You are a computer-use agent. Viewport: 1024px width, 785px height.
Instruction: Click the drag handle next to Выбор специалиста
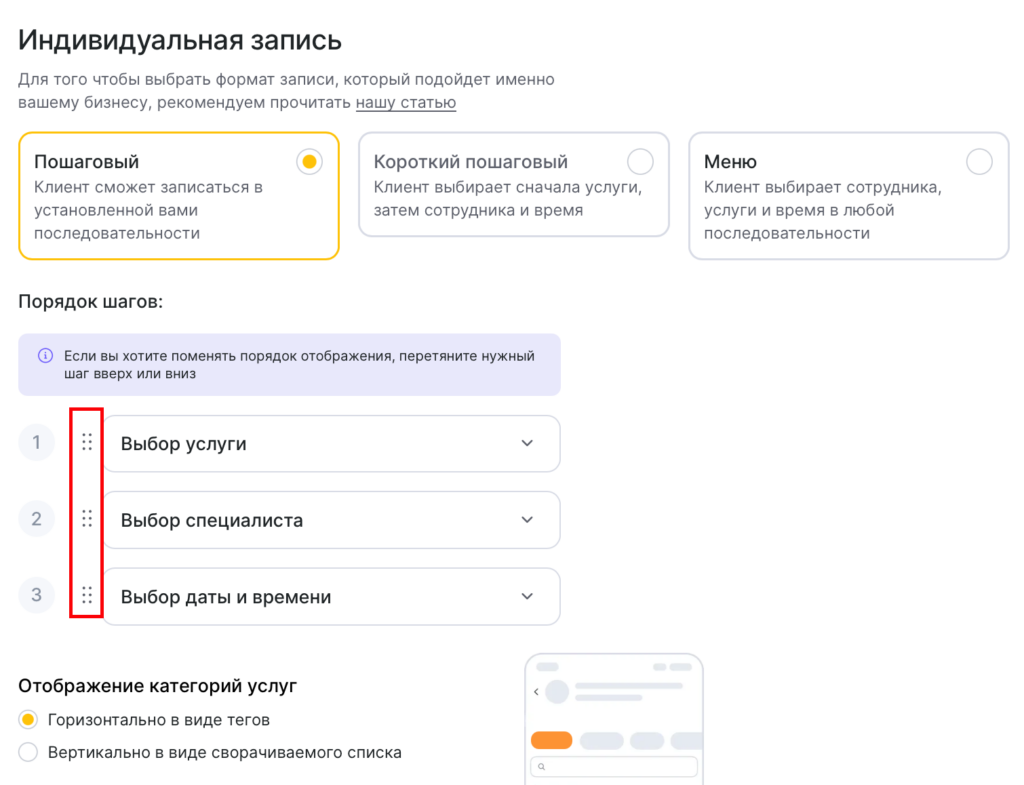[87, 518]
